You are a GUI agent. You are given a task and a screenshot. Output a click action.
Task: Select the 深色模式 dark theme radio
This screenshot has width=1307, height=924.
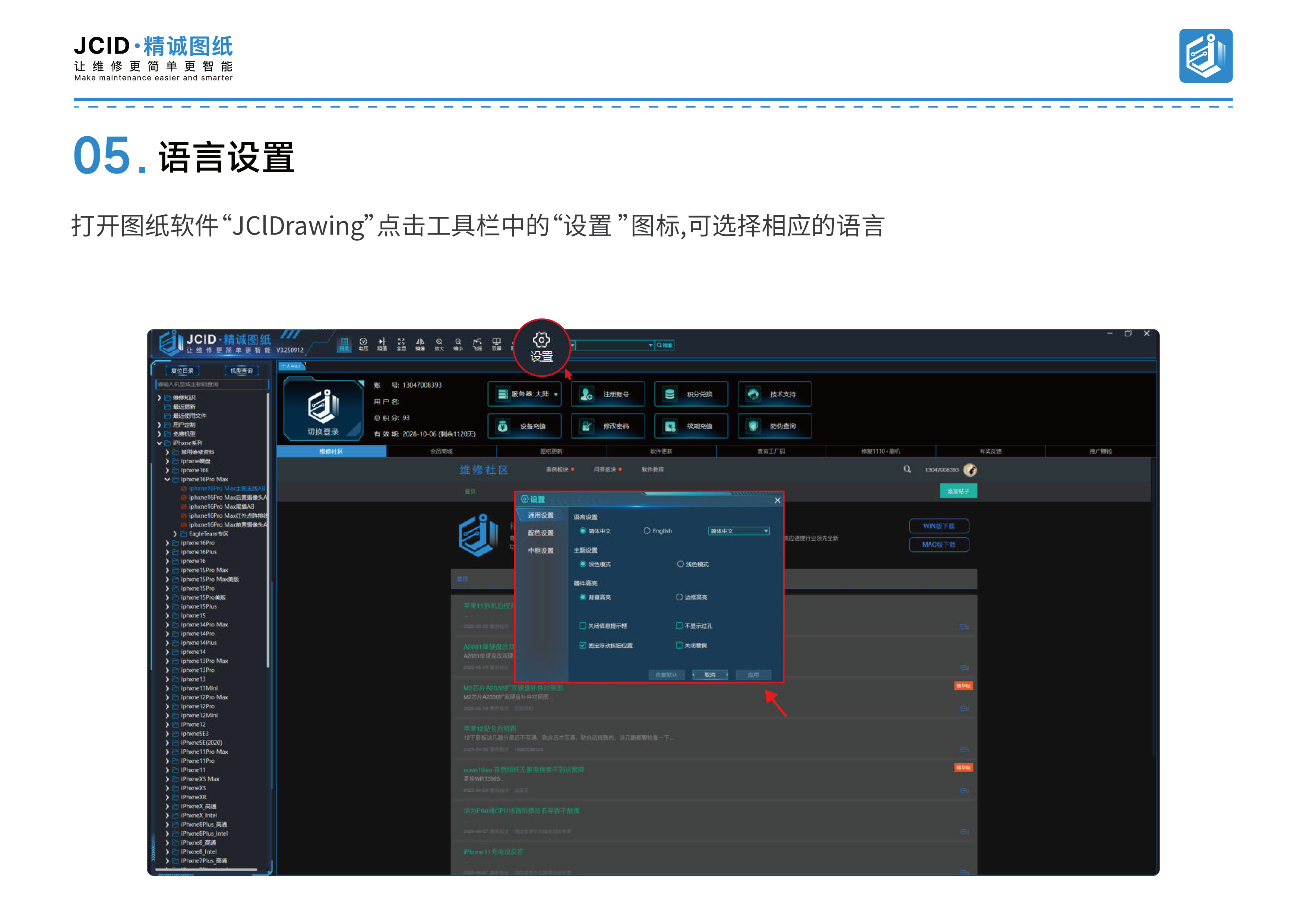[x=582, y=564]
